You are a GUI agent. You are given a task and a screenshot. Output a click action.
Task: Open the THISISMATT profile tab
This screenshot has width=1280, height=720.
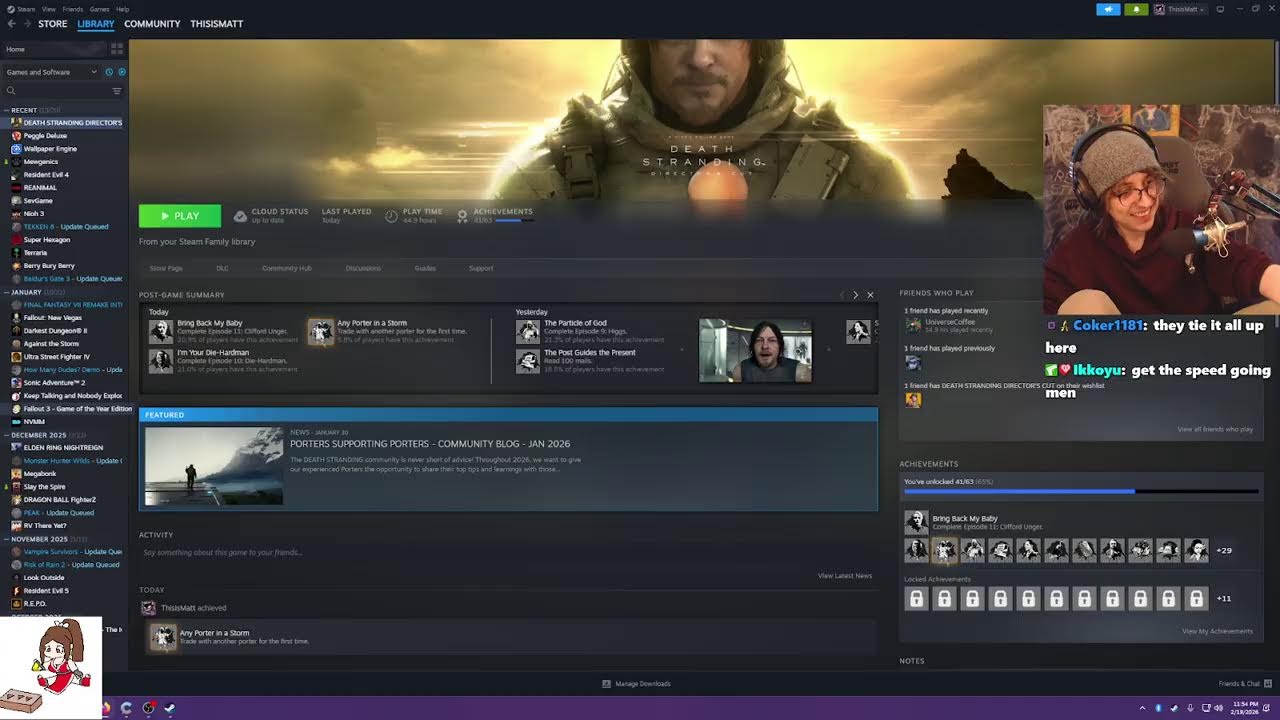(x=217, y=24)
